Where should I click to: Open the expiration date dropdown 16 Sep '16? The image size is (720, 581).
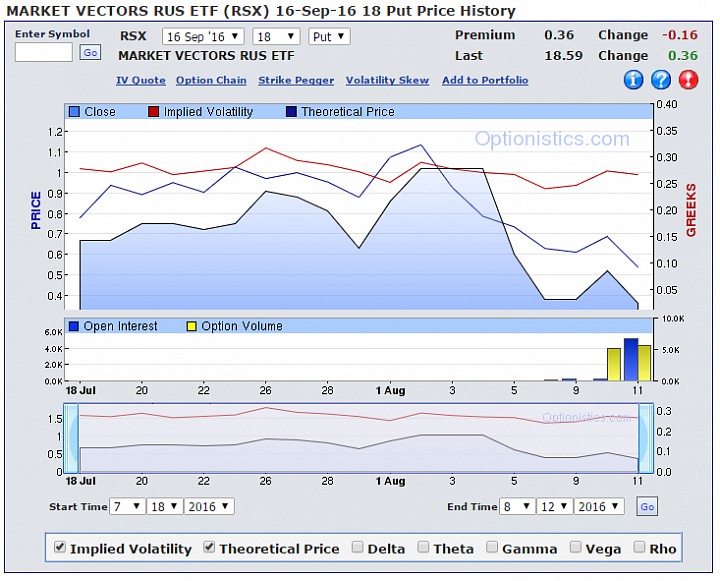(x=202, y=37)
